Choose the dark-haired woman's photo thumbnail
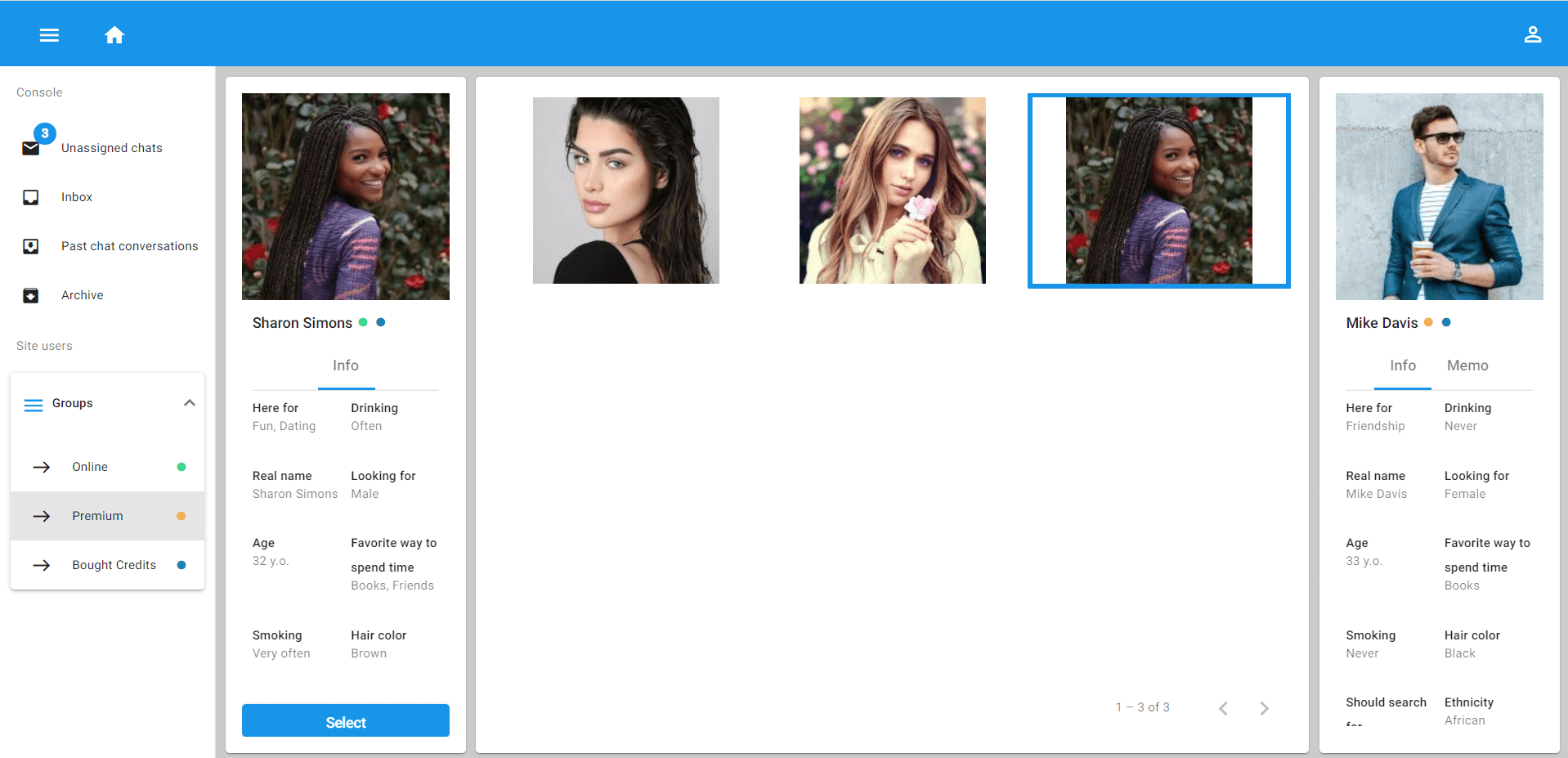This screenshot has width=1568, height=758. point(625,191)
